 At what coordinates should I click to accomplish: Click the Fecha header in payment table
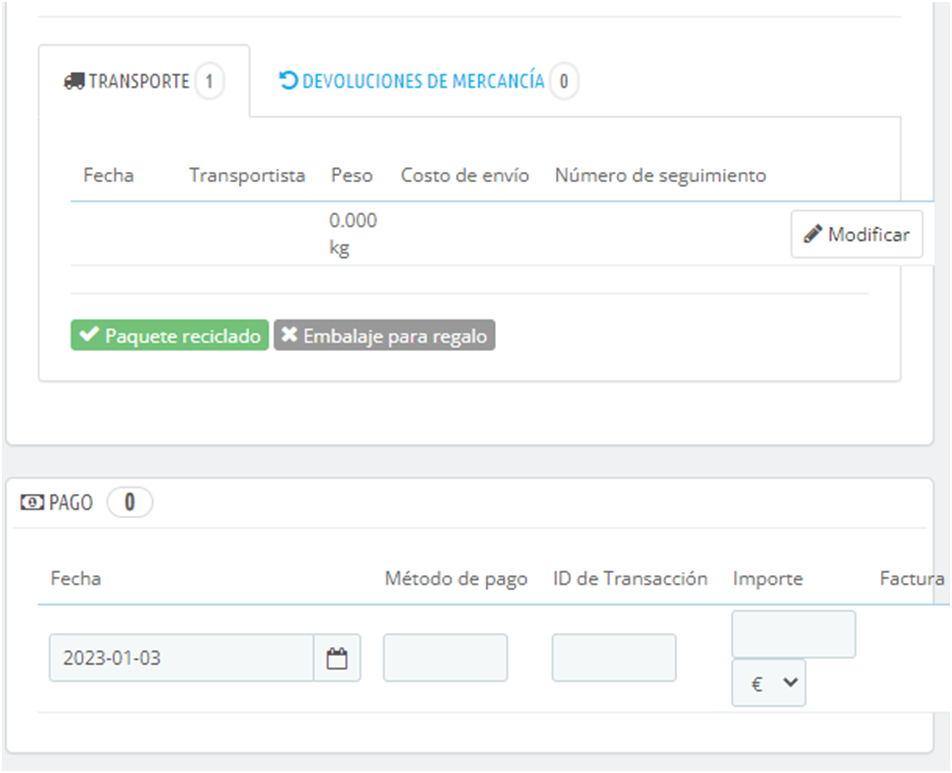pos(76,578)
